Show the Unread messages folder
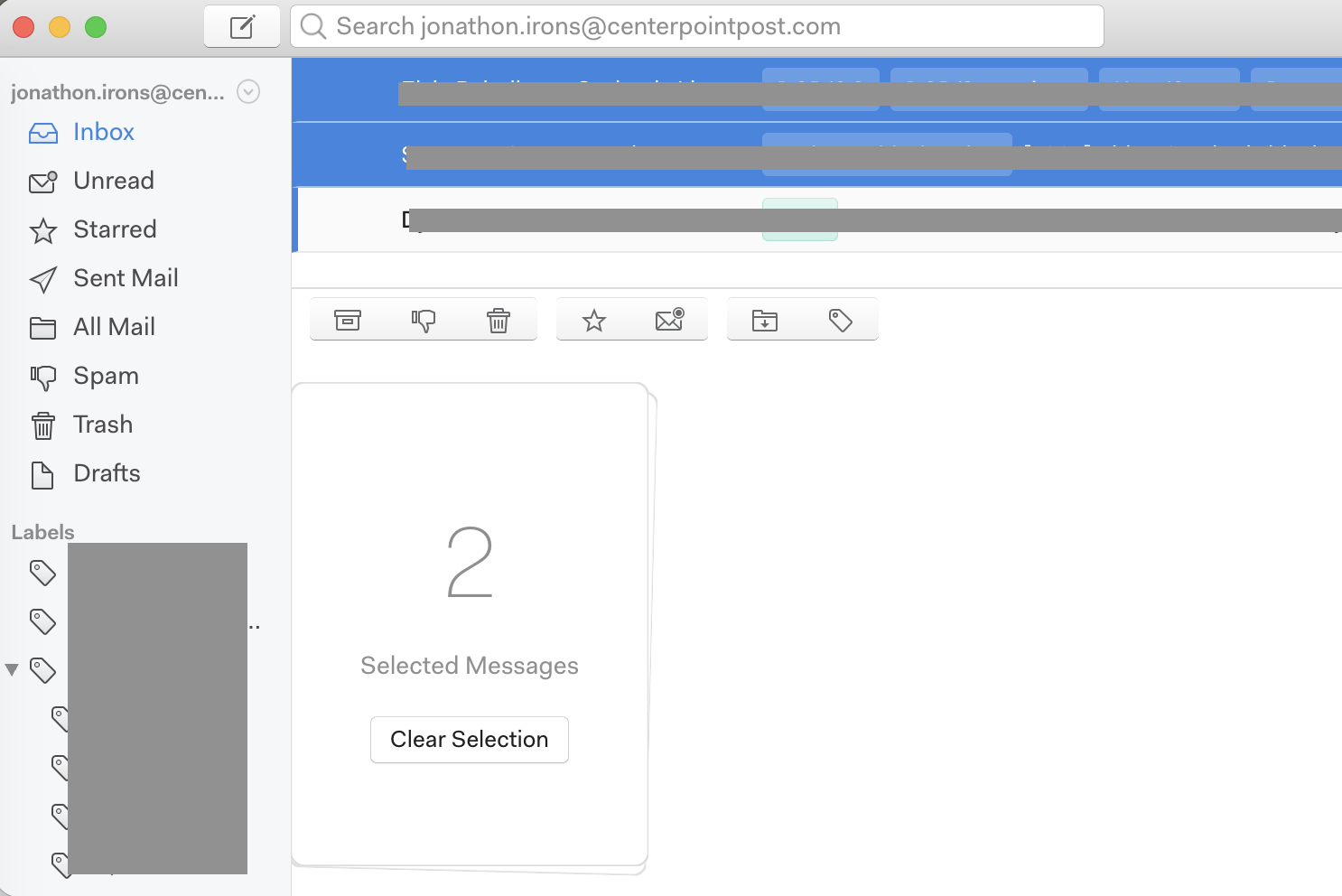The width and height of the screenshot is (1342, 896). click(x=113, y=181)
